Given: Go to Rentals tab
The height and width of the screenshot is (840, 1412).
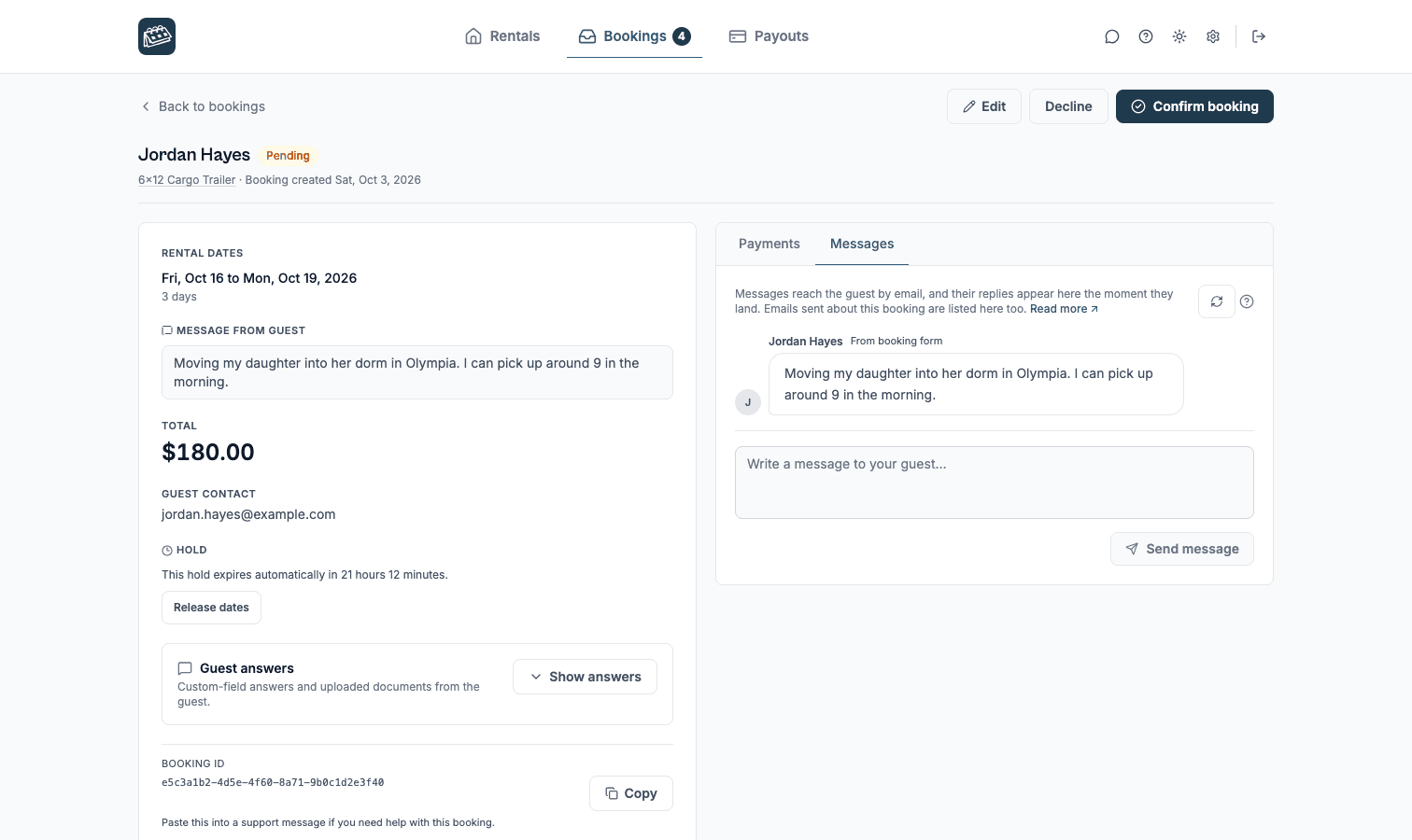Looking at the screenshot, I should (x=502, y=36).
